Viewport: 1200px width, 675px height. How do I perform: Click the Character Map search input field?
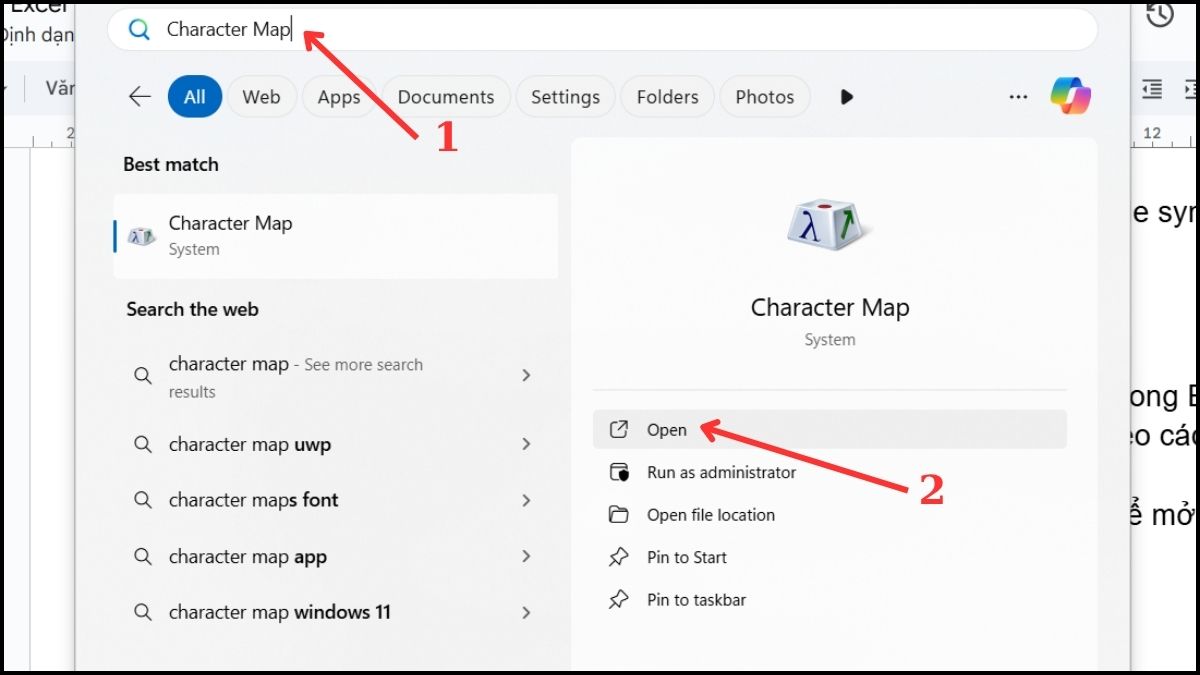click(x=600, y=30)
